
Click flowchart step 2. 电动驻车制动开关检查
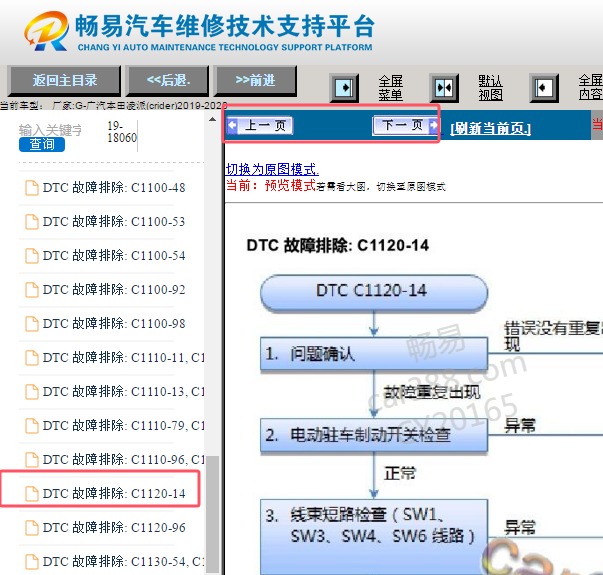(374, 435)
